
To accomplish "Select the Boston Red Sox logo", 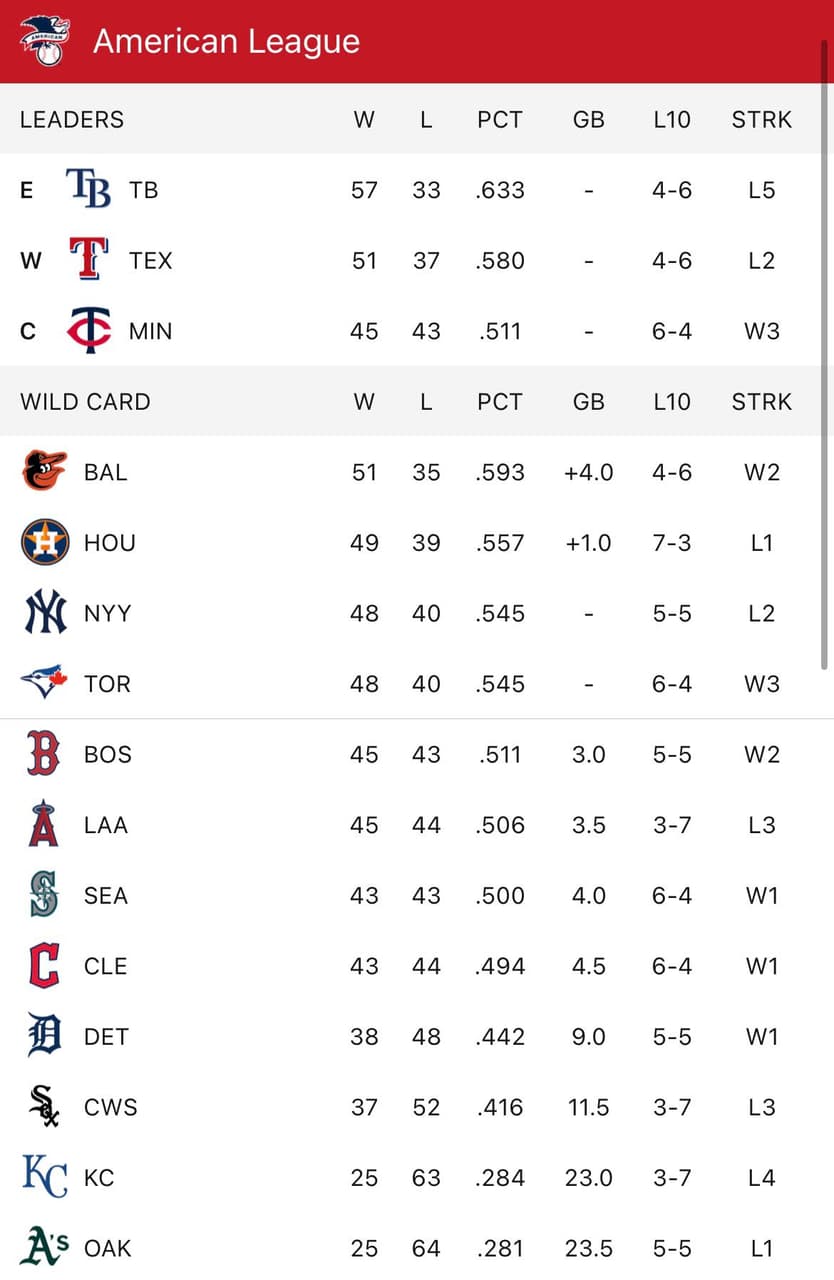I will tap(44, 754).
